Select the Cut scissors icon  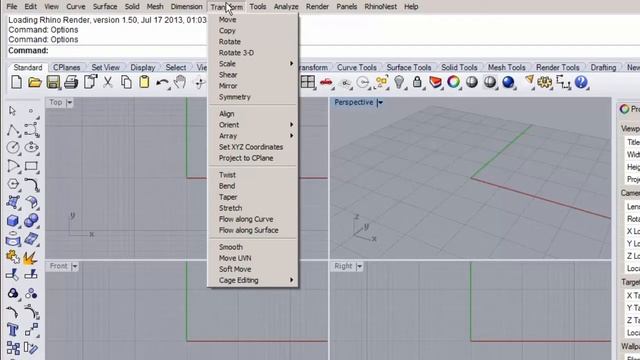(x=108, y=82)
